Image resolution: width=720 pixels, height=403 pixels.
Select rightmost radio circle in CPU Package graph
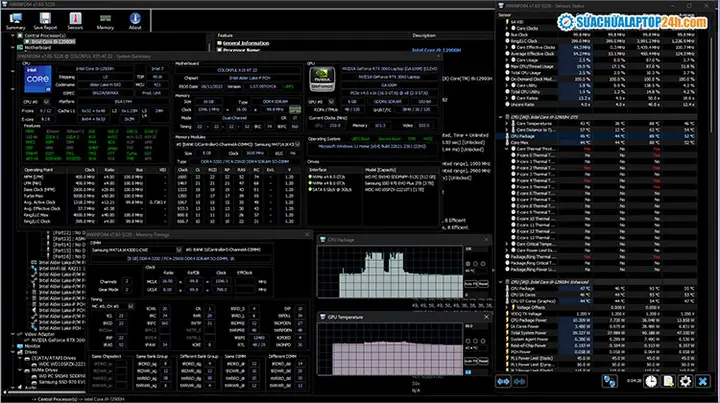point(483,264)
